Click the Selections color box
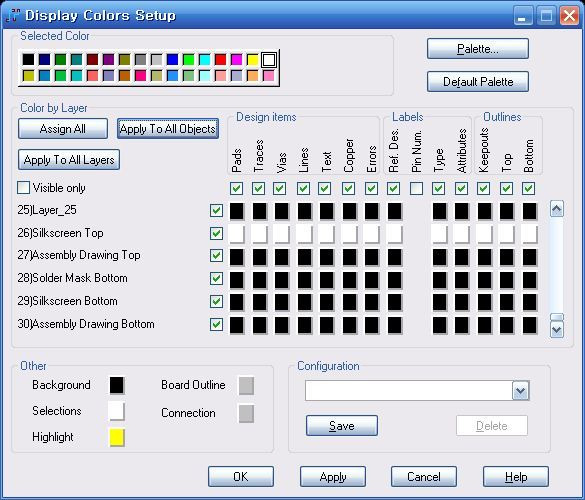This screenshot has width=585, height=500. point(117,411)
